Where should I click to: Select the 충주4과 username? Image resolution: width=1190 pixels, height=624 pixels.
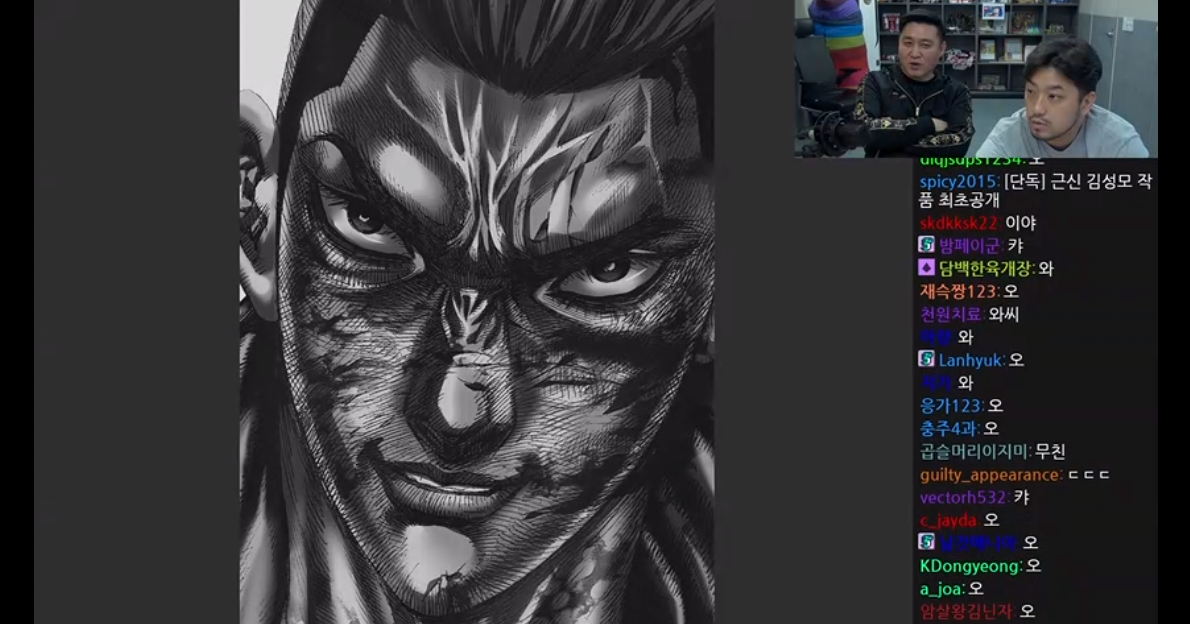949,428
